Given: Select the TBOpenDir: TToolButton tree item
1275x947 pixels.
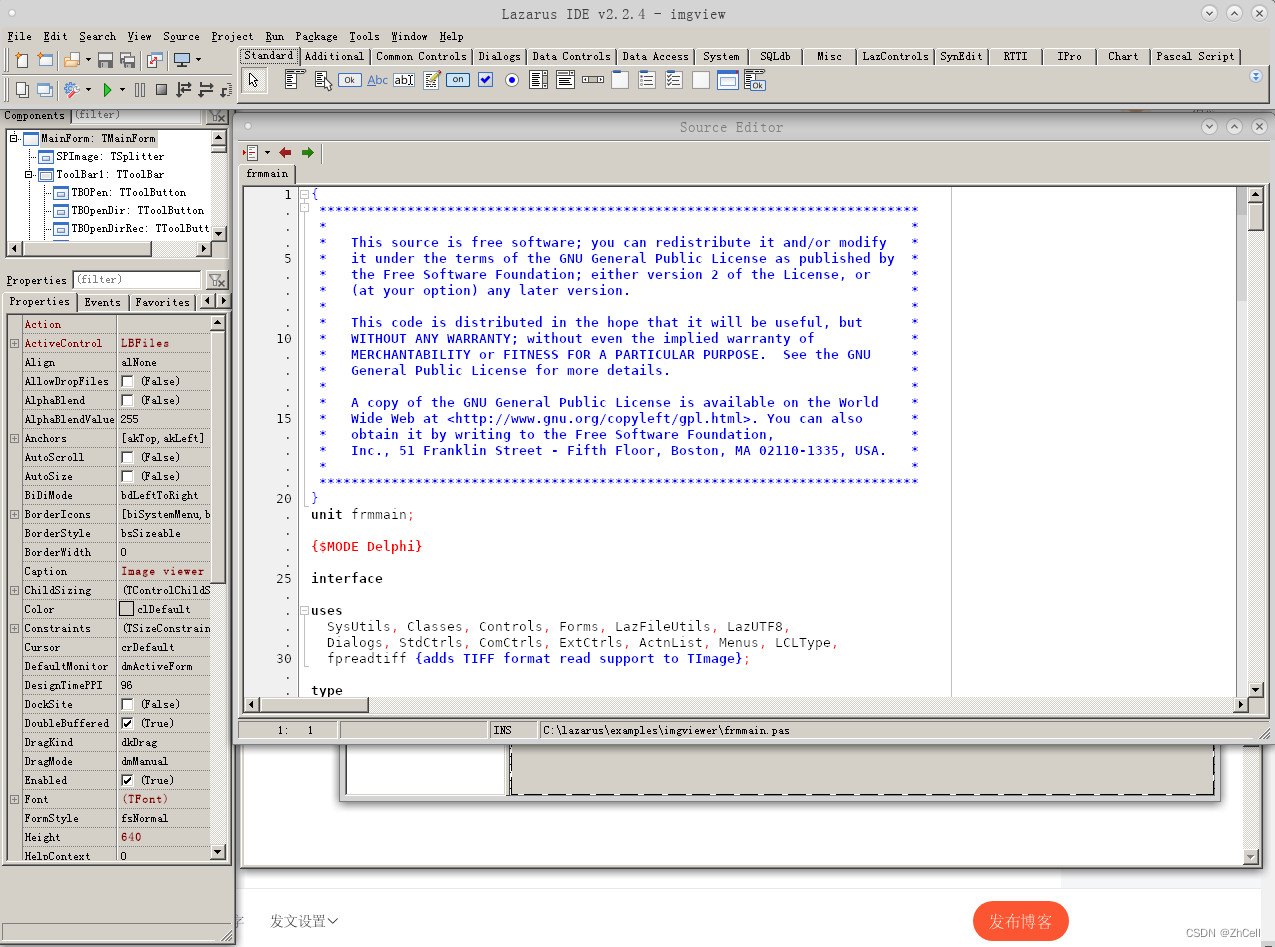Looking at the screenshot, I should [137, 210].
